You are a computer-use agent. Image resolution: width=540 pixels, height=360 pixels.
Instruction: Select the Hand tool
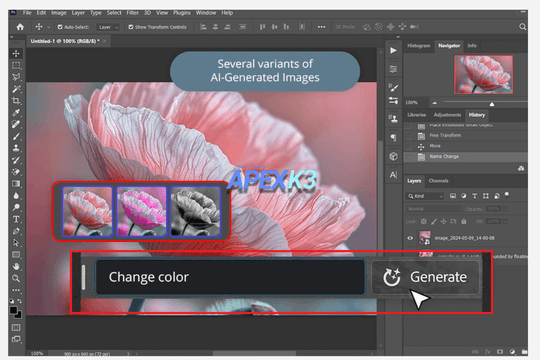pyautogui.click(x=16, y=266)
